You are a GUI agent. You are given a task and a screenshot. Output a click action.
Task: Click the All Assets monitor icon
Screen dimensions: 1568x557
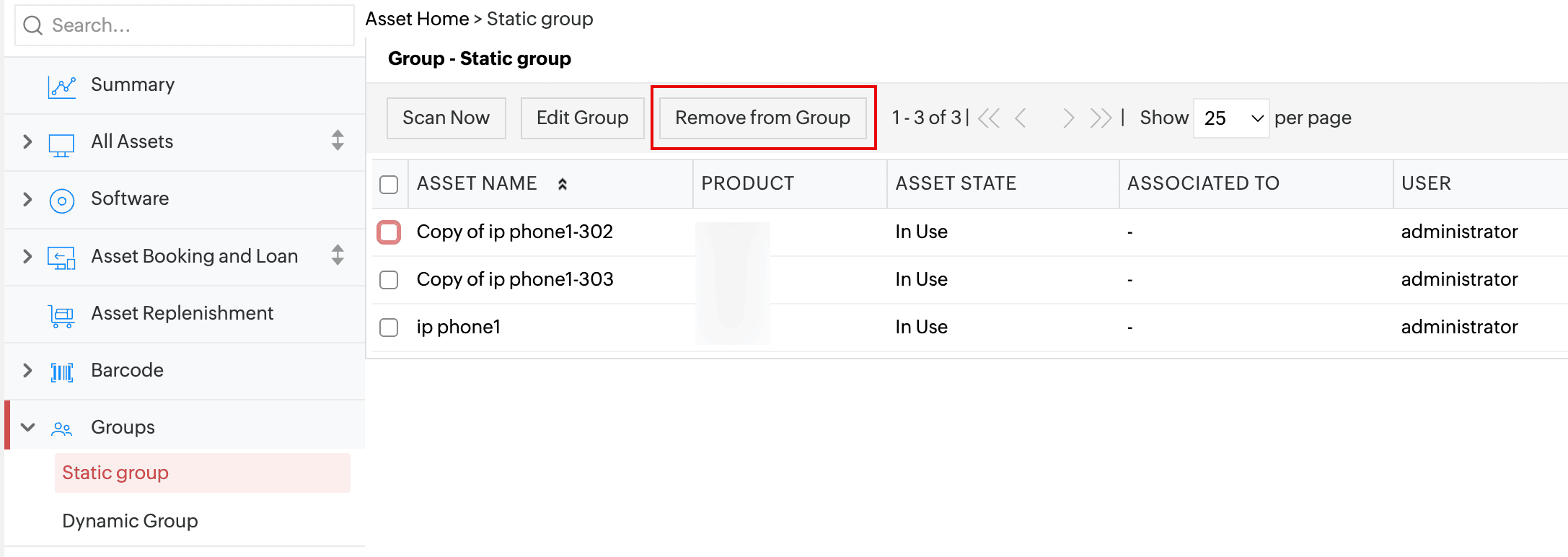61,144
